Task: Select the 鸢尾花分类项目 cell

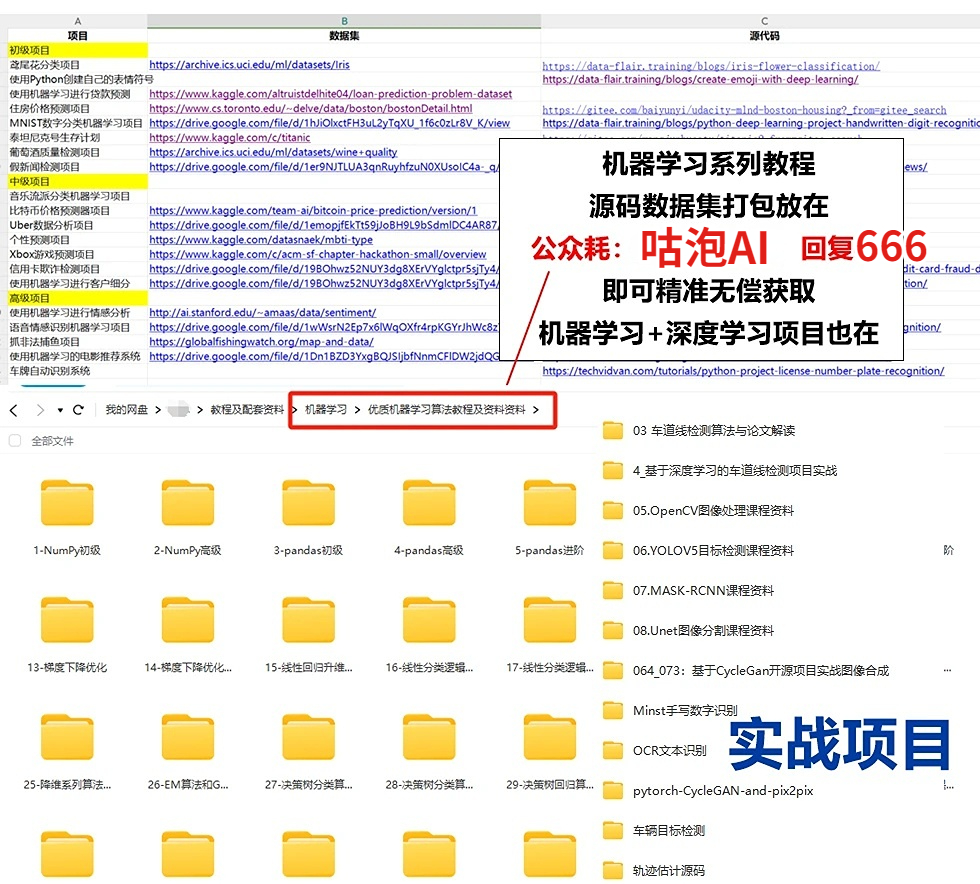Action: tap(78, 64)
